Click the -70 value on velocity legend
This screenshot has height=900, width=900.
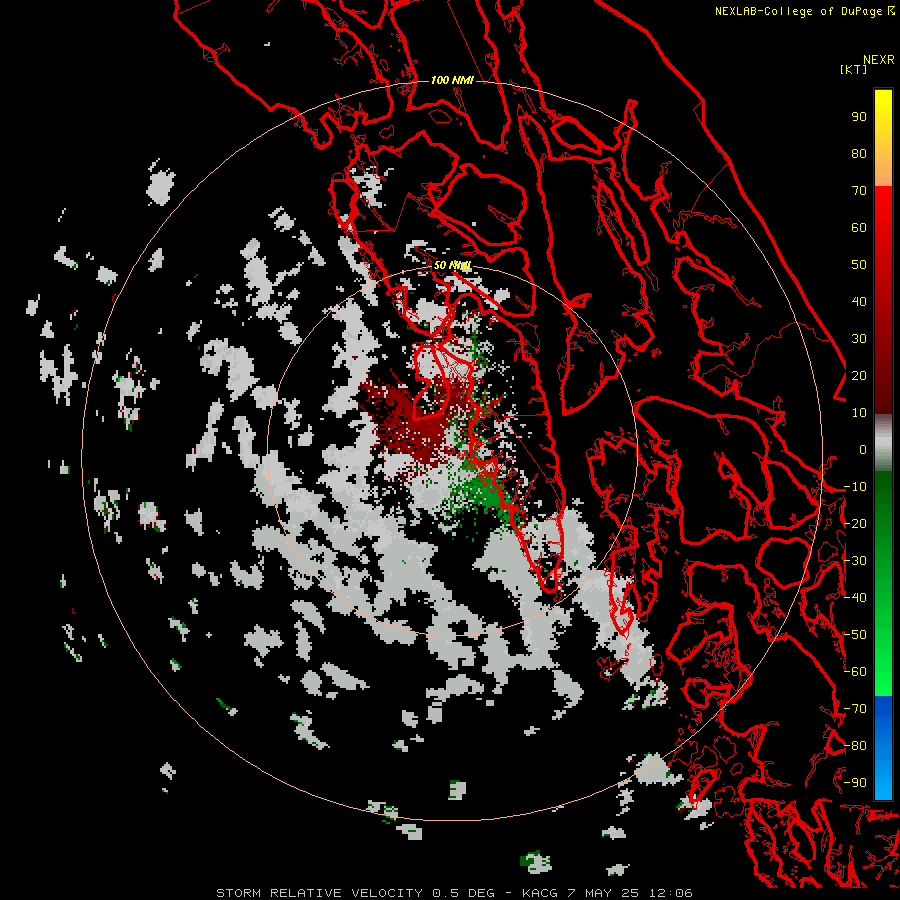point(855,709)
